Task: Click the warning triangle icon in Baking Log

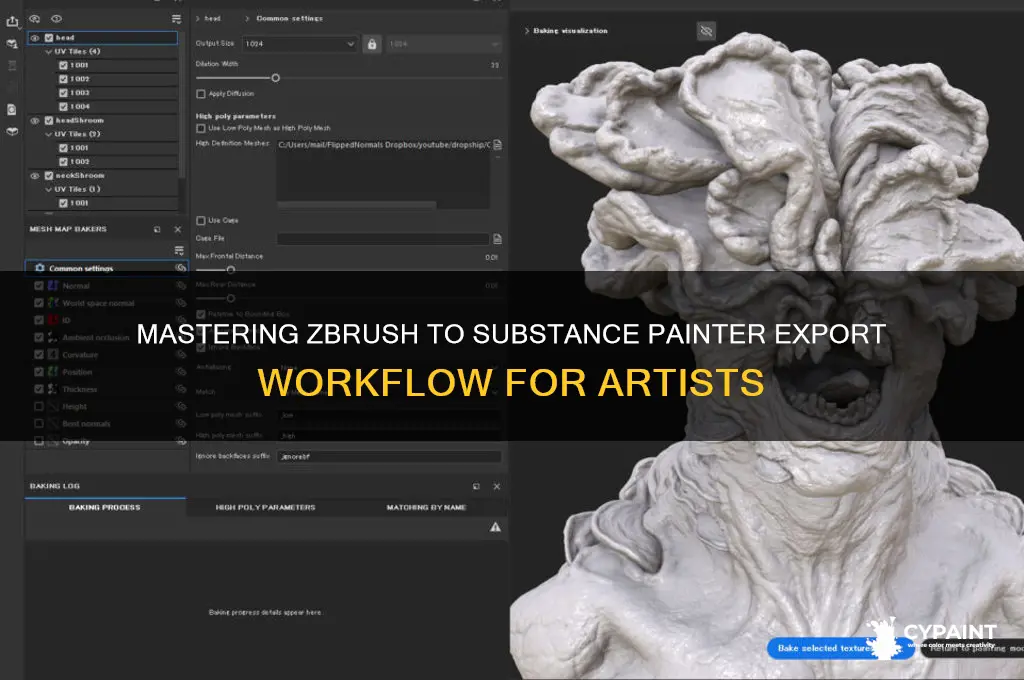Action: coord(496,526)
